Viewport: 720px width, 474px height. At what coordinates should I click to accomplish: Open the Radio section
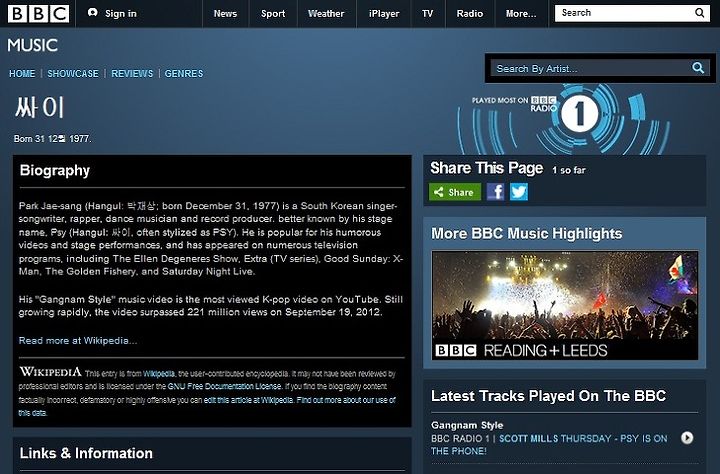coord(470,14)
